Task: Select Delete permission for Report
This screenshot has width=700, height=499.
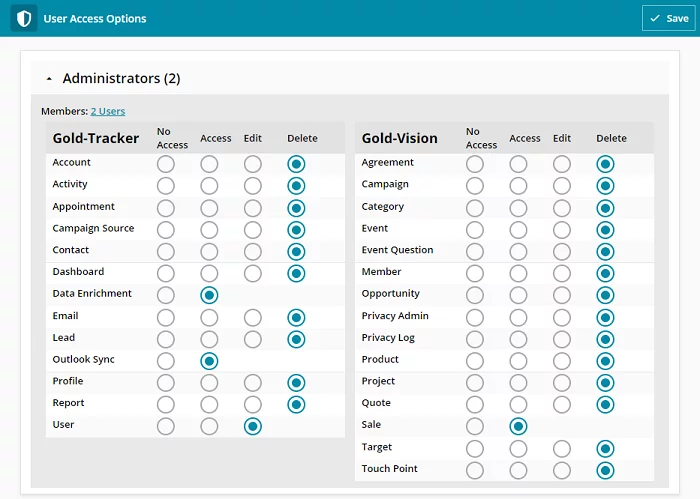Action: point(296,405)
